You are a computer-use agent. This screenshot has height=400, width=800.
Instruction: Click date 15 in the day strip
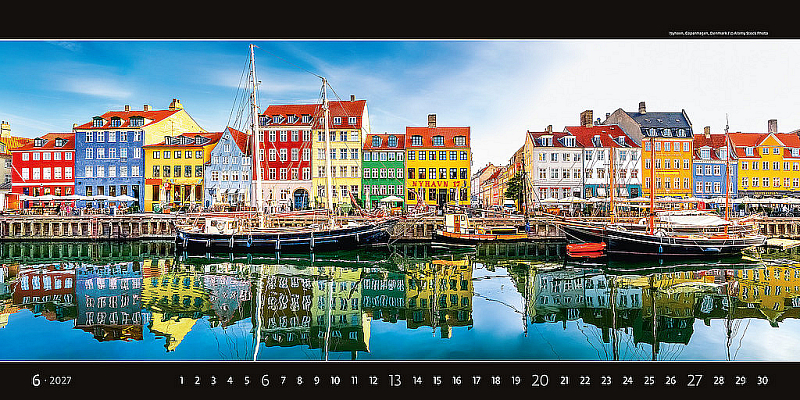pos(437,381)
